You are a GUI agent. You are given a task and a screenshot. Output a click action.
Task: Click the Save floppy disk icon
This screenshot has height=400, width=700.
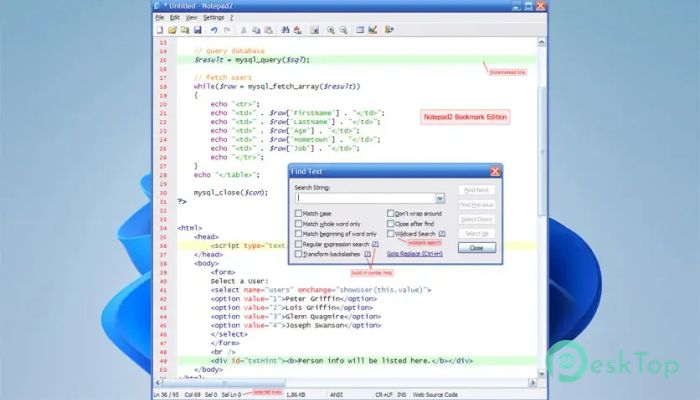197,30
